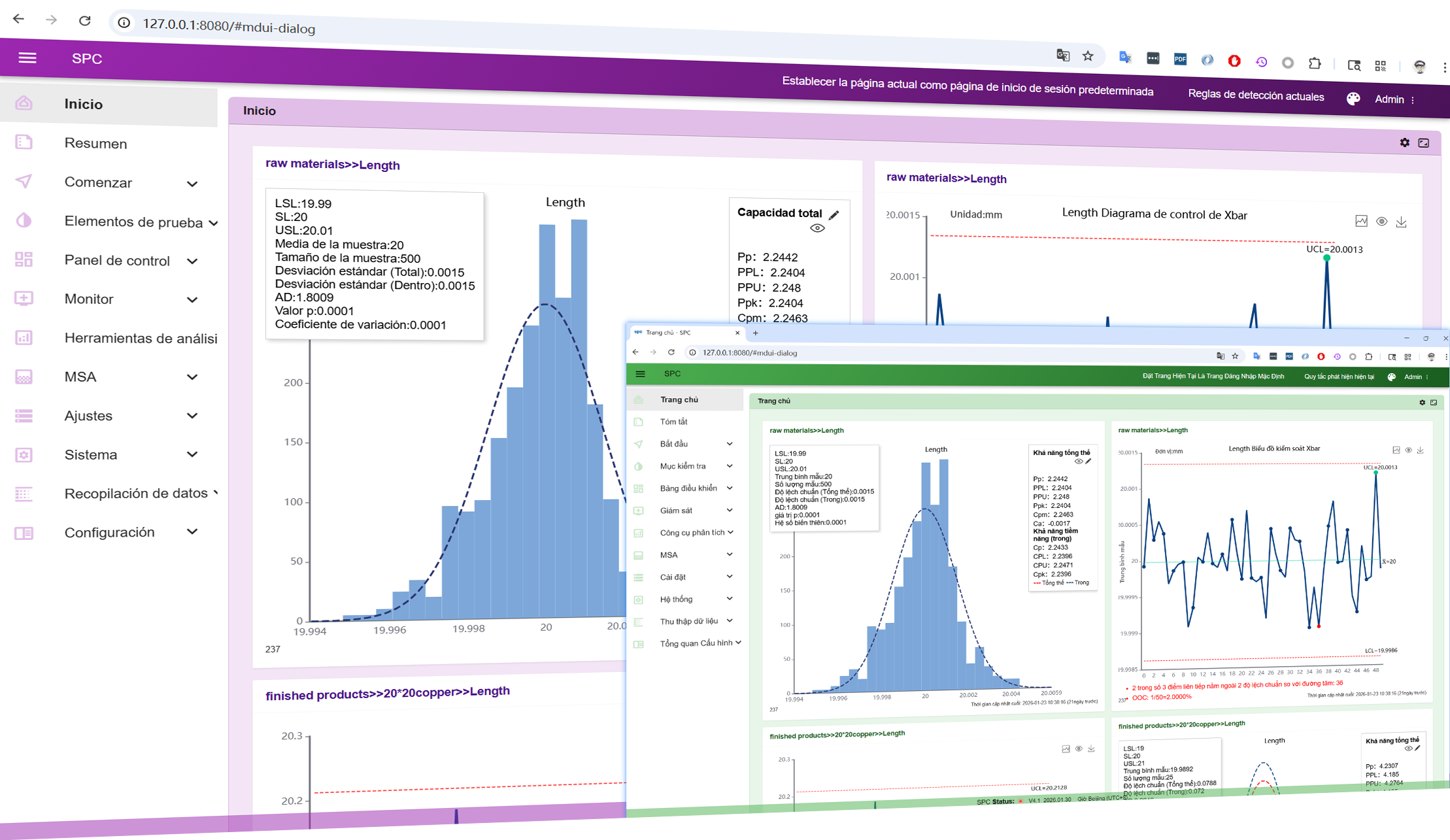Select Inicio in the purple sidebar
This screenshot has height=840, width=1450.
click(x=109, y=104)
